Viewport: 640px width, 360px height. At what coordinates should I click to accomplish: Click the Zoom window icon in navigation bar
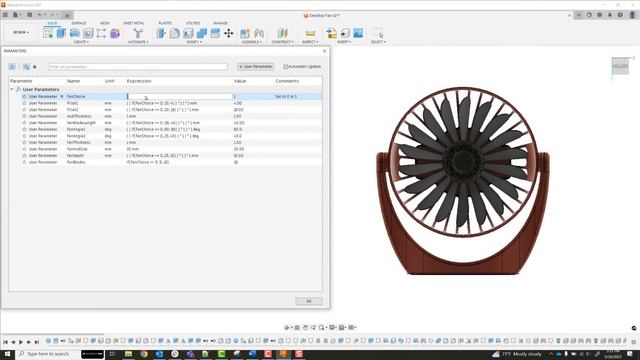tap(322, 327)
